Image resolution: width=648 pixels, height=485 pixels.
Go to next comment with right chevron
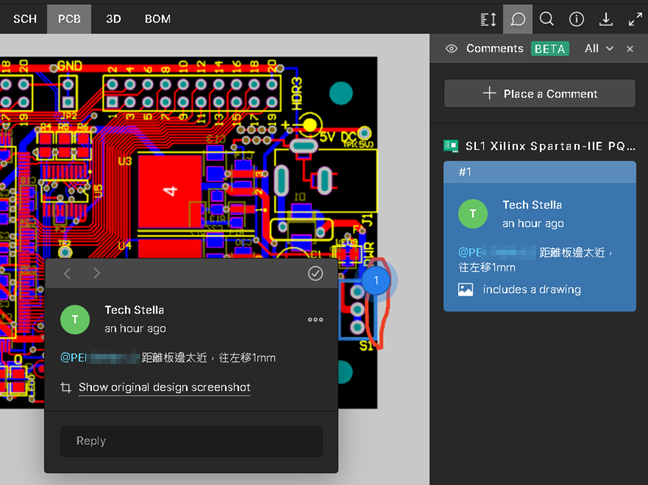coord(97,274)
